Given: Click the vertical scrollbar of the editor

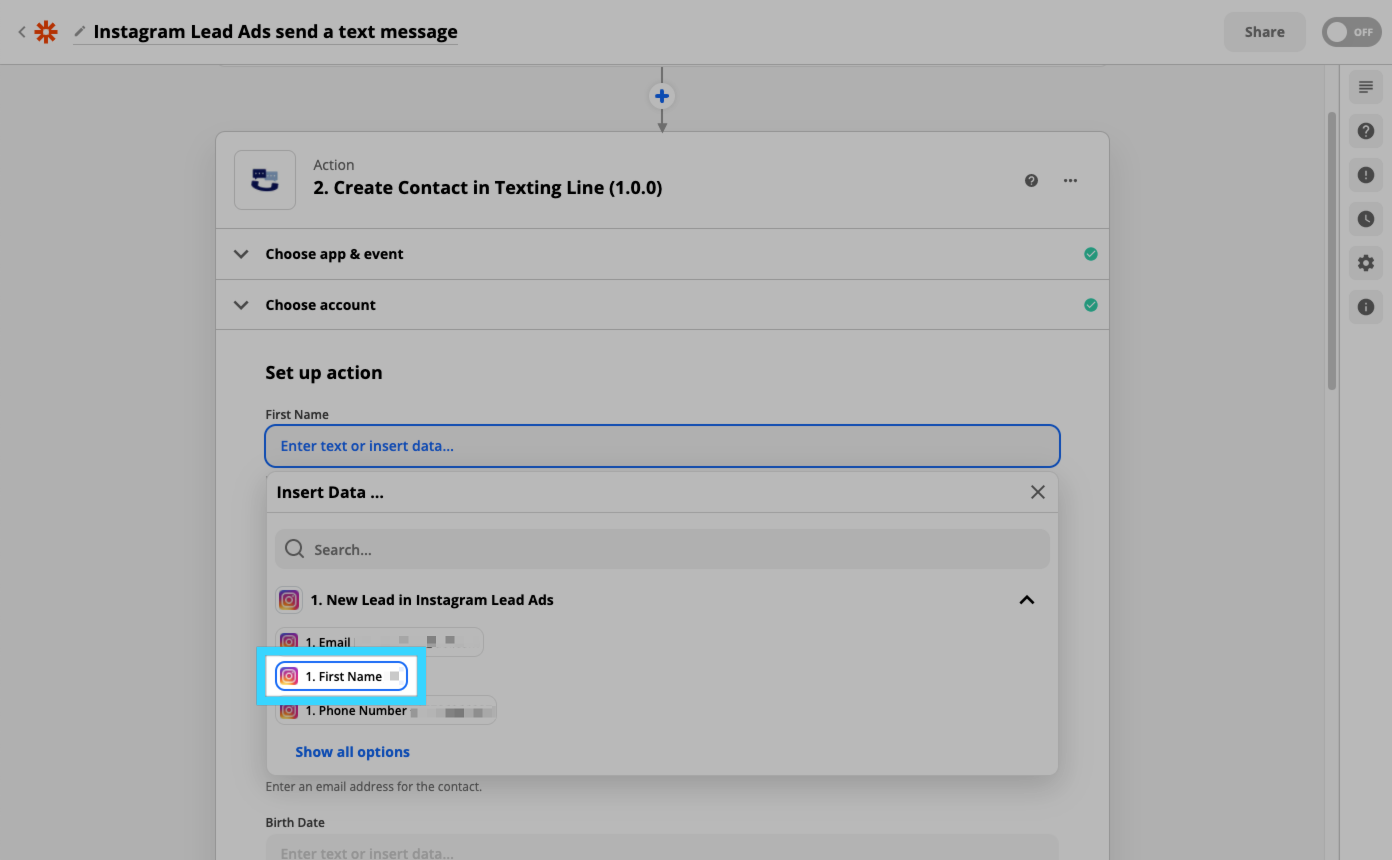Looking at the screenshot, I should point(1331,250).
